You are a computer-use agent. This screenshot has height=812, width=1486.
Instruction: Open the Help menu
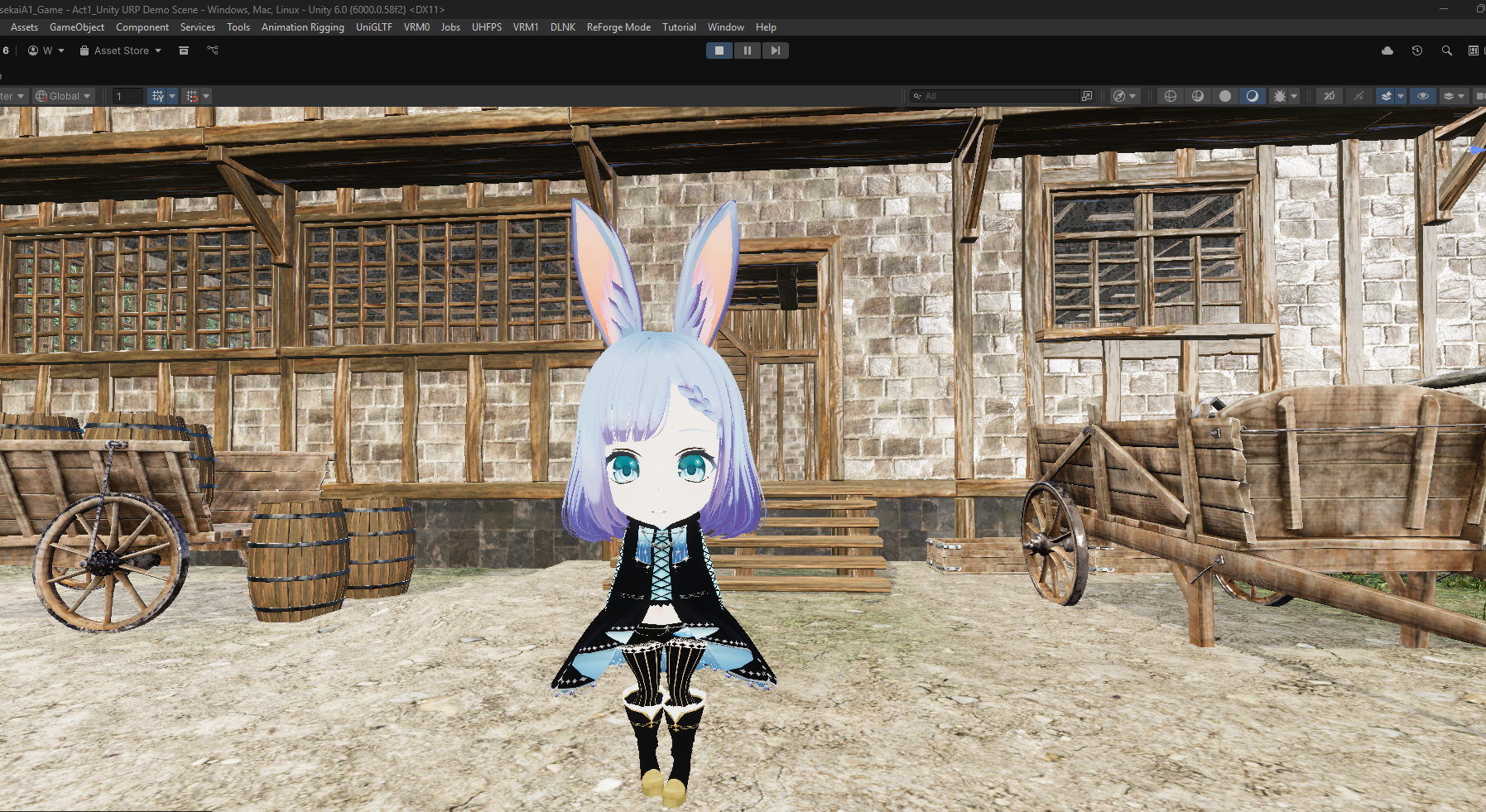click(x=766, y=27)
